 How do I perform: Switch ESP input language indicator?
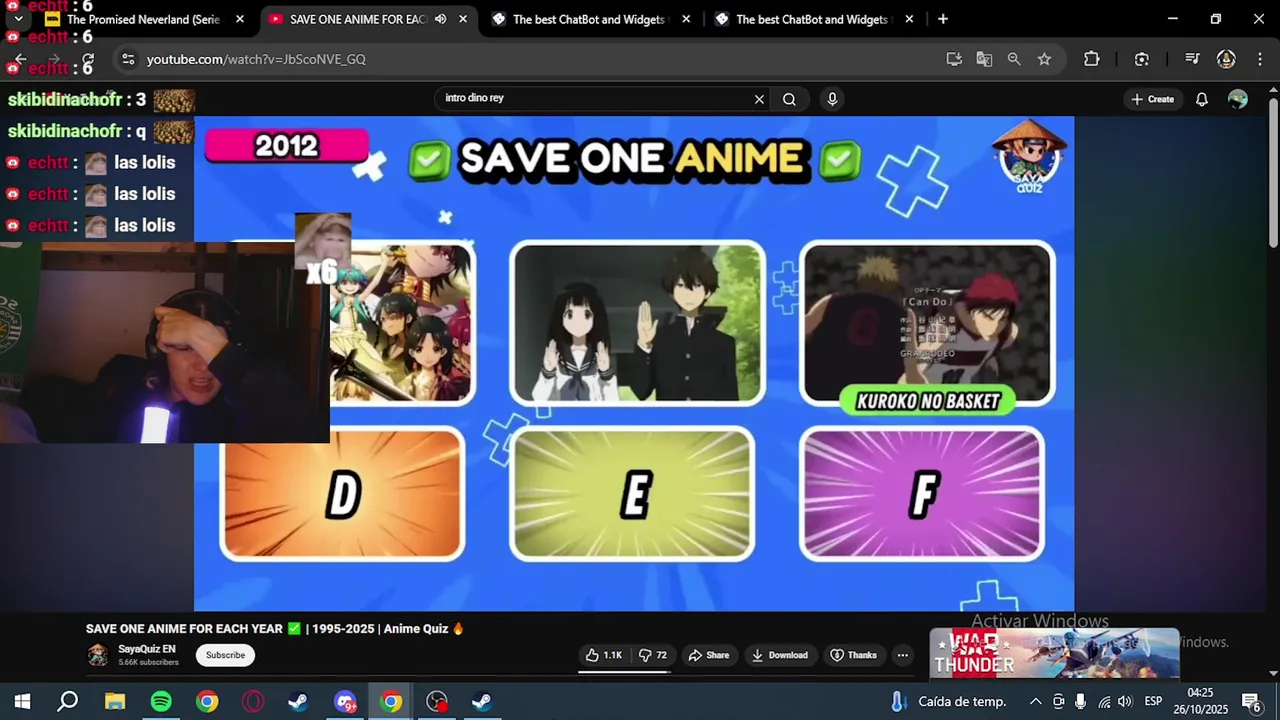[1153, 701]
